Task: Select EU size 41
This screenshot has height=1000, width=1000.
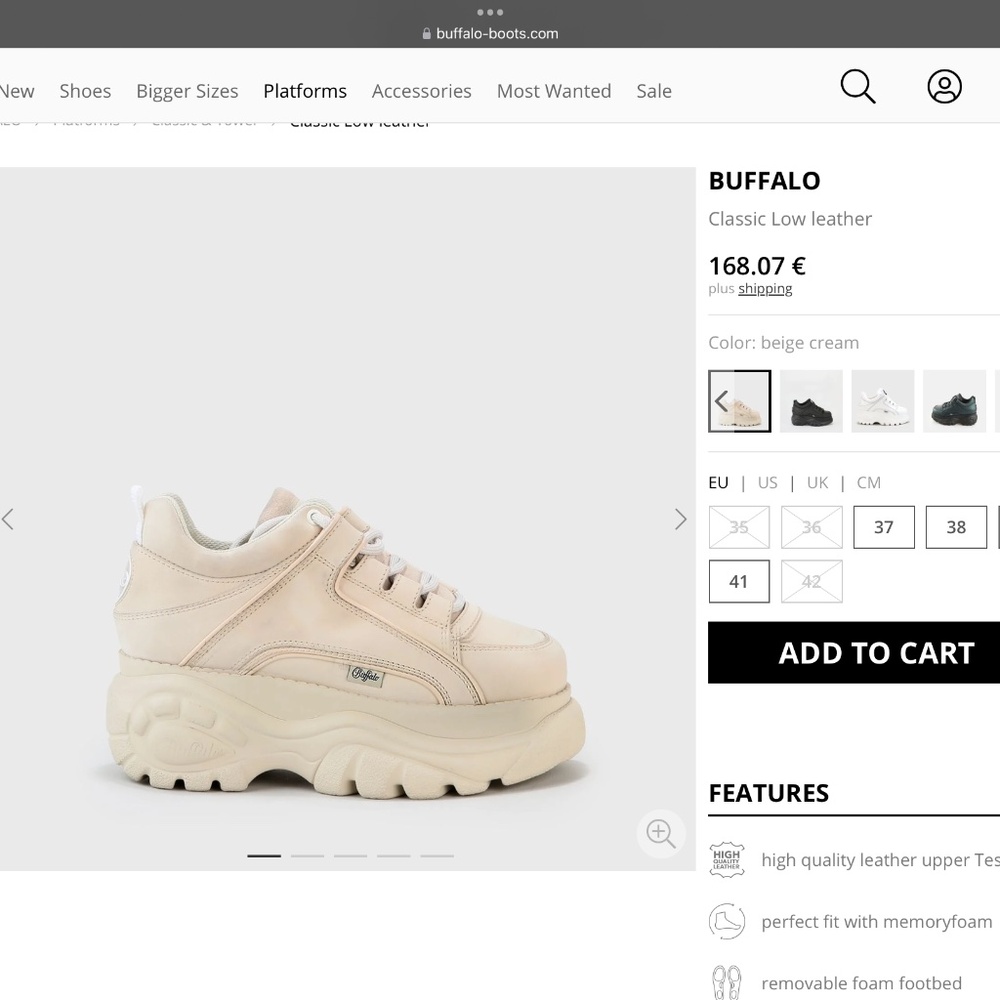Action: point(739,582)
